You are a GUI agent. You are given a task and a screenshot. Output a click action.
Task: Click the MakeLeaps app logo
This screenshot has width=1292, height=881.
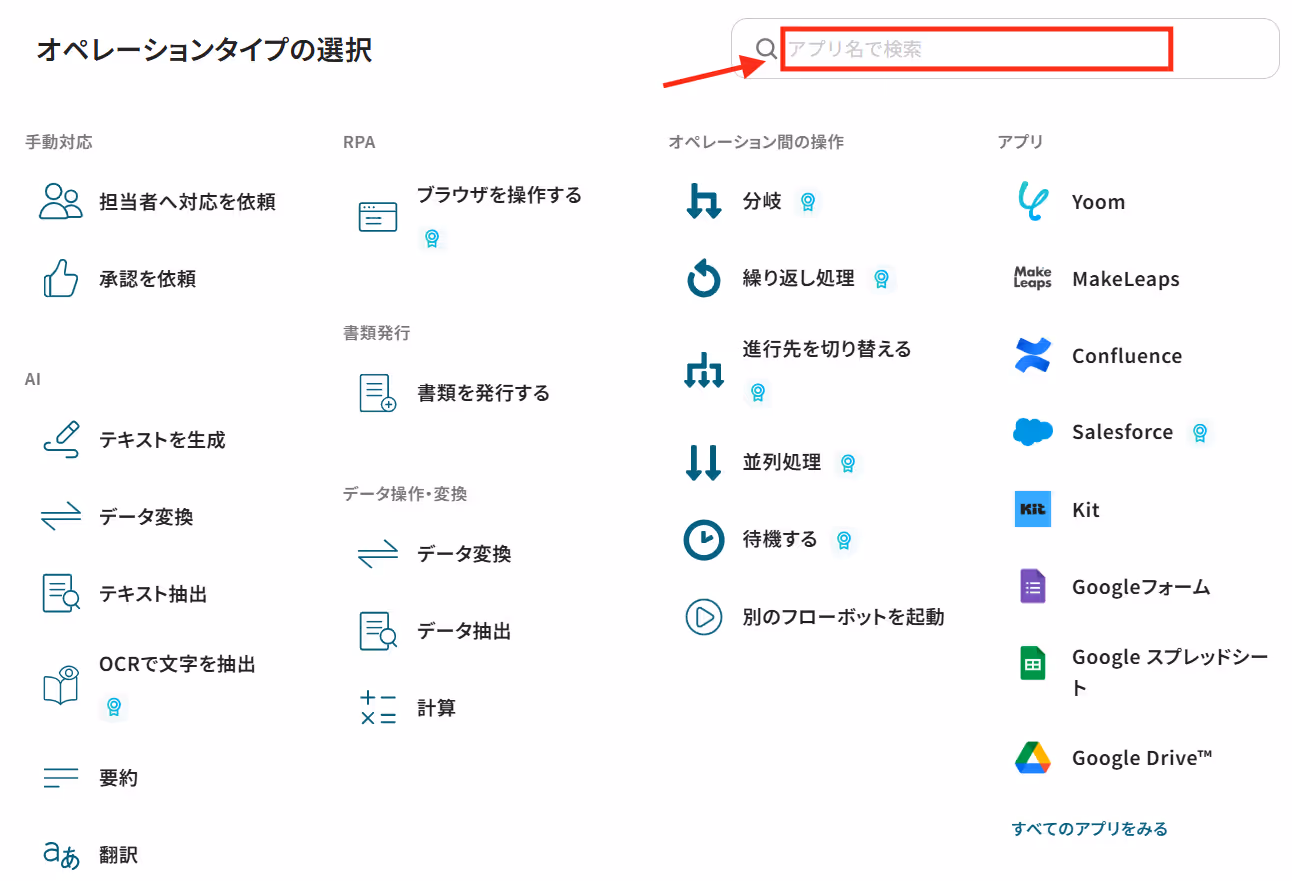click(1033, 278)
